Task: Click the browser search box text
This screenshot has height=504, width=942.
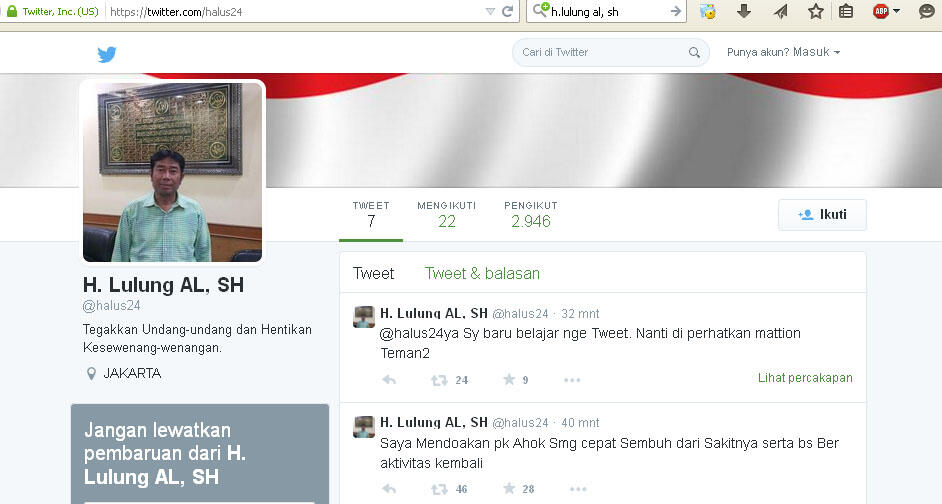Action: tap(585, 12)
